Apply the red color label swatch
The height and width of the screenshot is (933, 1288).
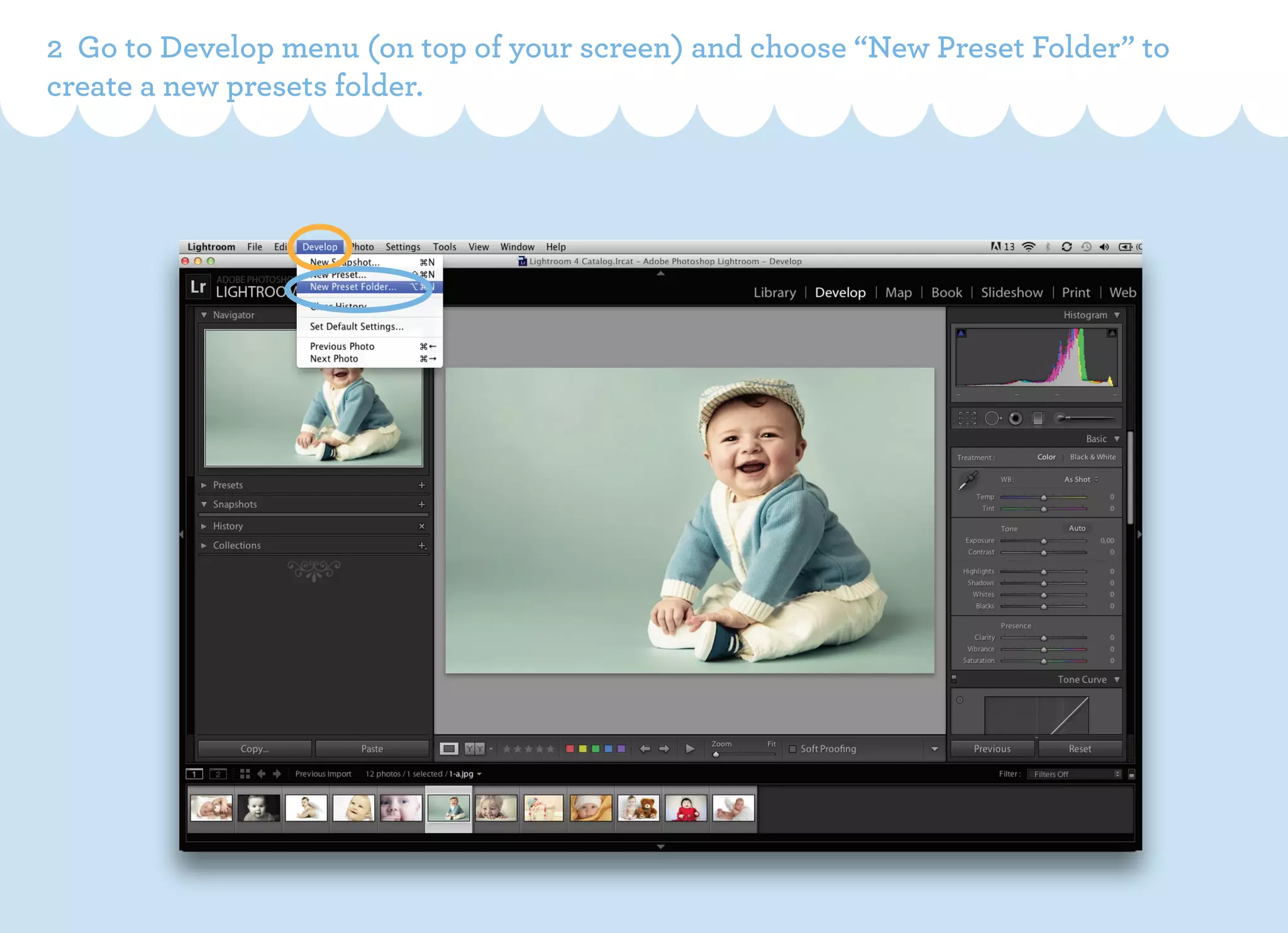tap(570, 749)
